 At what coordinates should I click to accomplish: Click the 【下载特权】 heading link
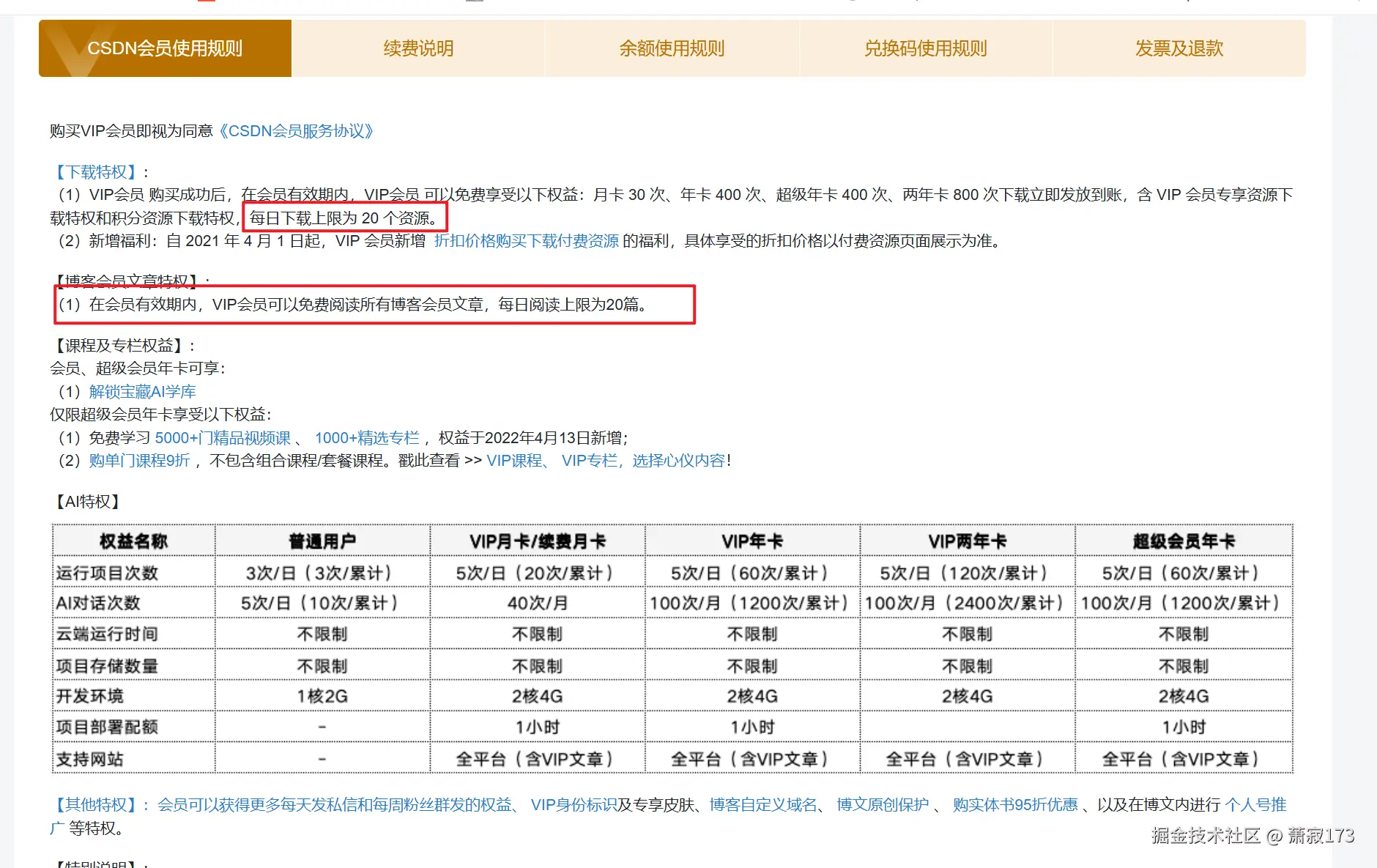pos(96,172)
